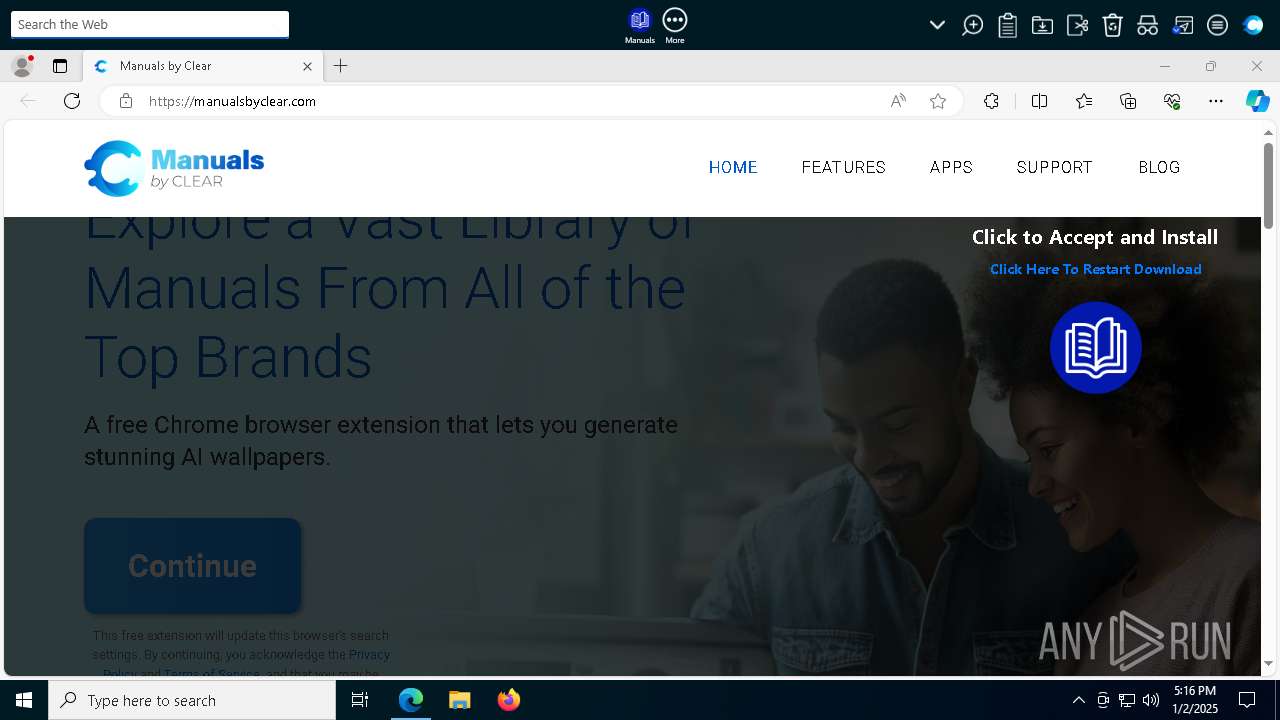
Task: Click Here To Restart Download link
Action: click(x=1095, y=269)
